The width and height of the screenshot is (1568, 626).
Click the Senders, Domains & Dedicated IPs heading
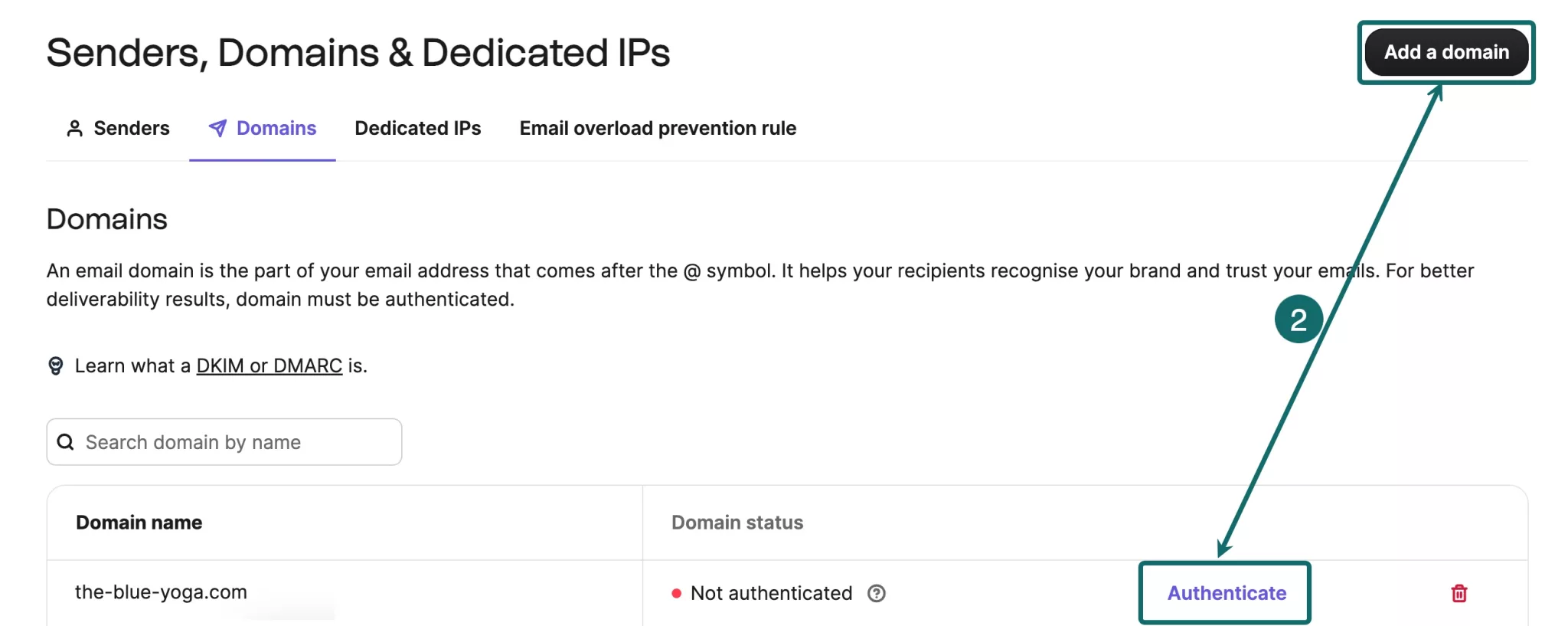358,53
